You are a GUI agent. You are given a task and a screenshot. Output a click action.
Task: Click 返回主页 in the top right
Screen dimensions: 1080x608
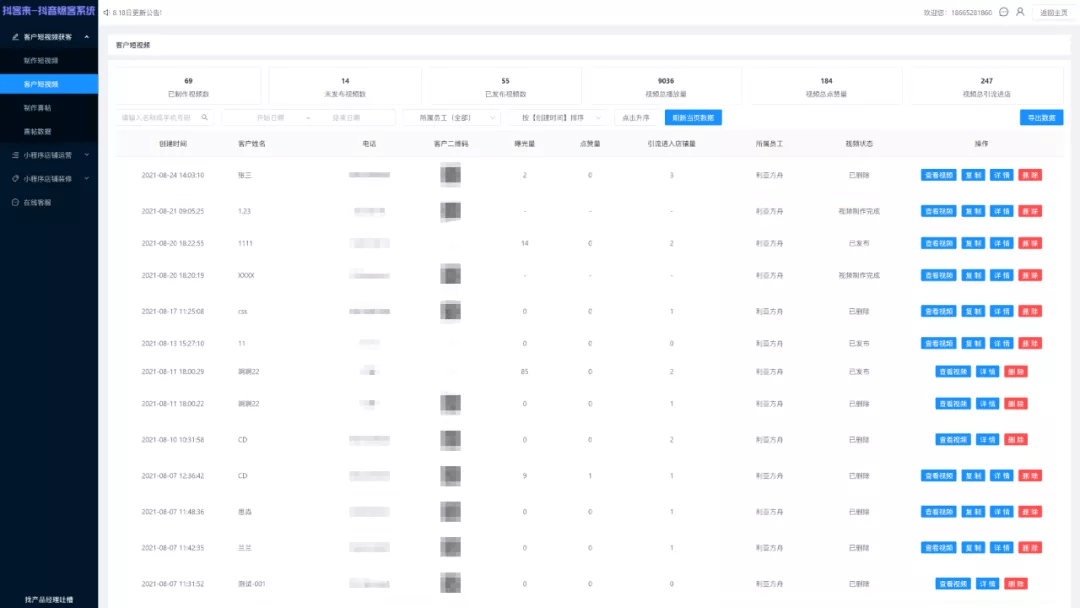[x=1053, y=13]
